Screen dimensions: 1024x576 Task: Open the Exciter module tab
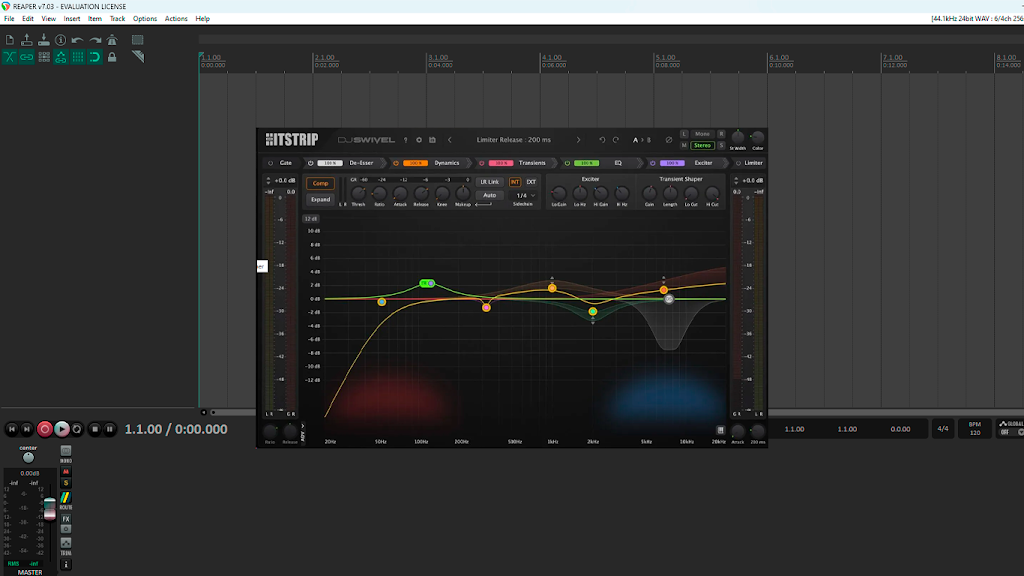point(703,163)
